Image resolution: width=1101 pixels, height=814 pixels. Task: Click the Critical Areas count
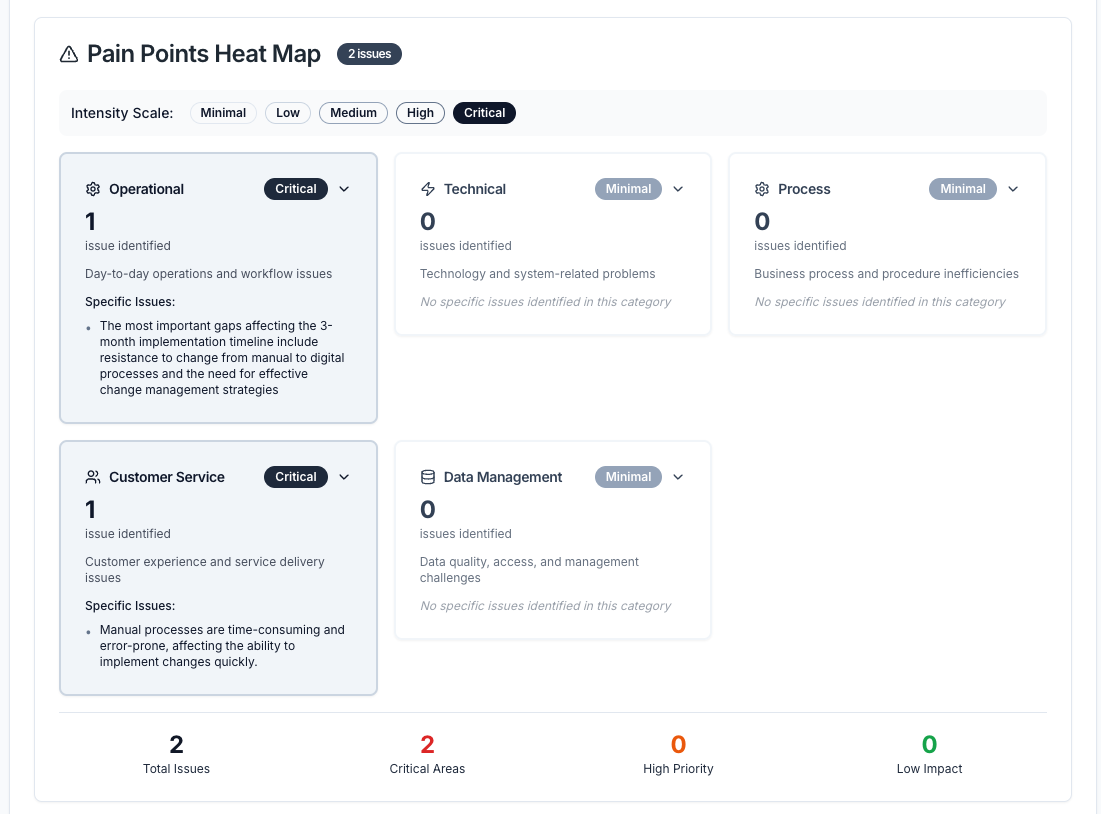[x=427, y=768]
